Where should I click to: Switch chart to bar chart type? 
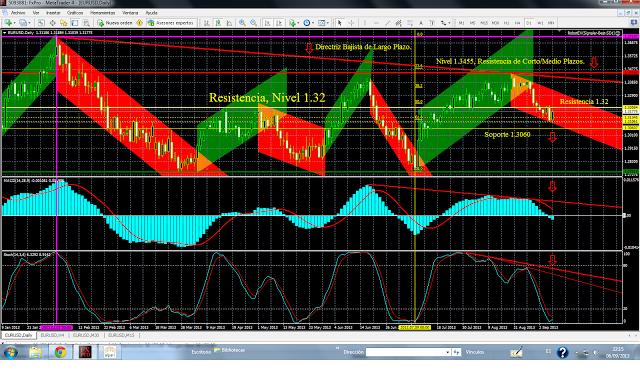pyautogui.click(x=207, y=23)
